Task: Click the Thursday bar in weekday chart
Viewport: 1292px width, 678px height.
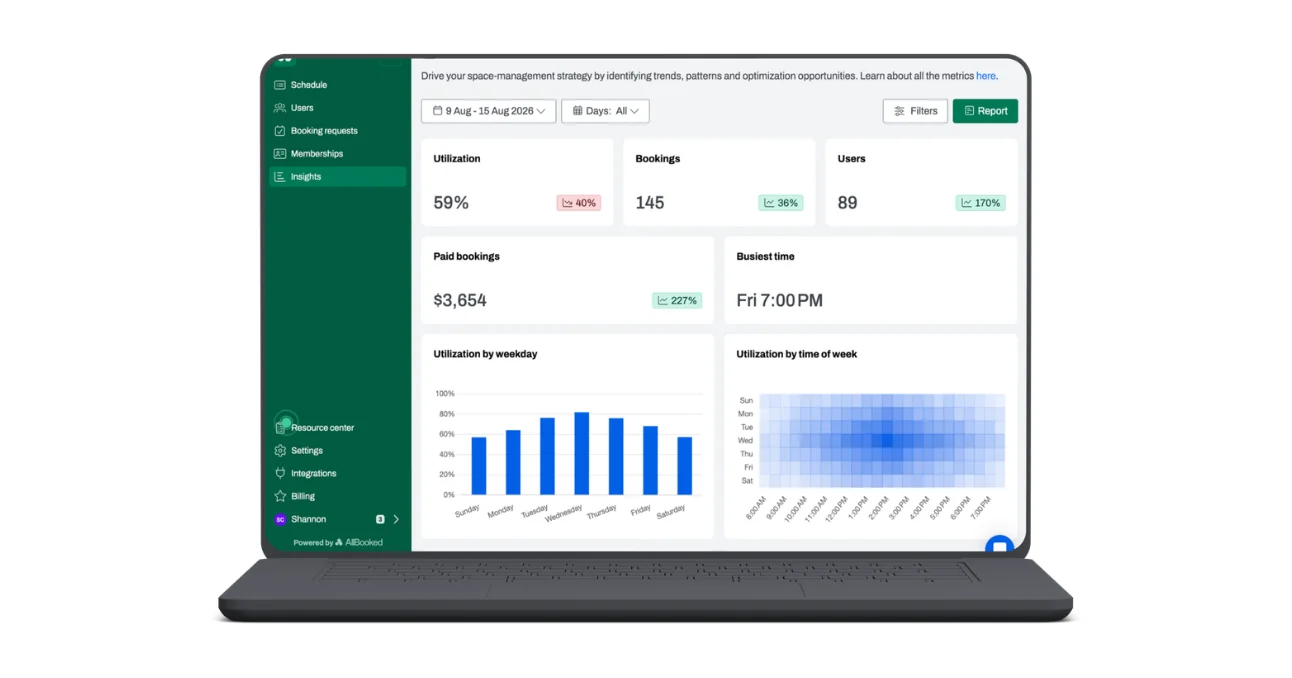Action: 616,456
